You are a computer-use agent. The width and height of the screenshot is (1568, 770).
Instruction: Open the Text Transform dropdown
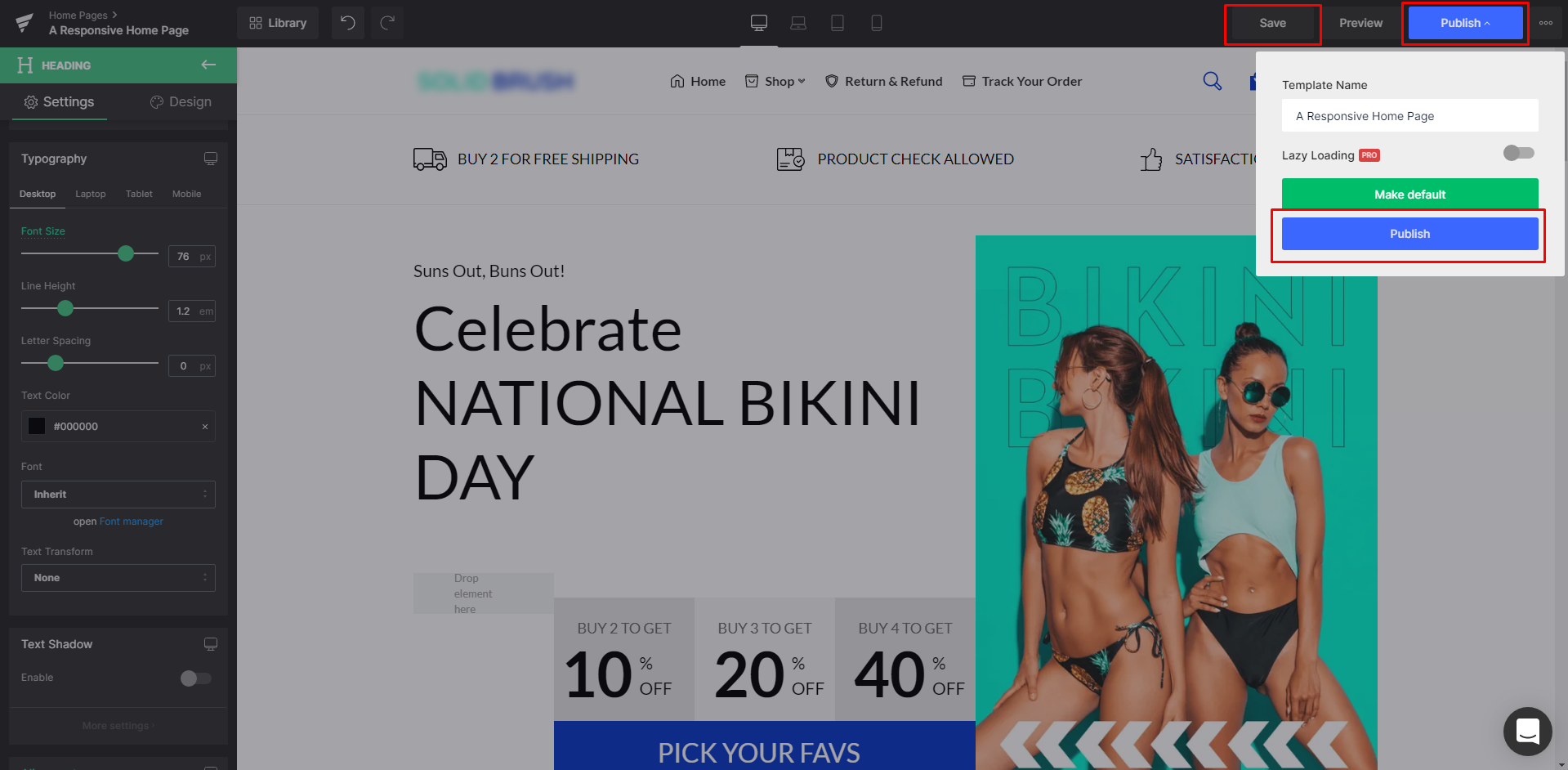tap(118, 578)
